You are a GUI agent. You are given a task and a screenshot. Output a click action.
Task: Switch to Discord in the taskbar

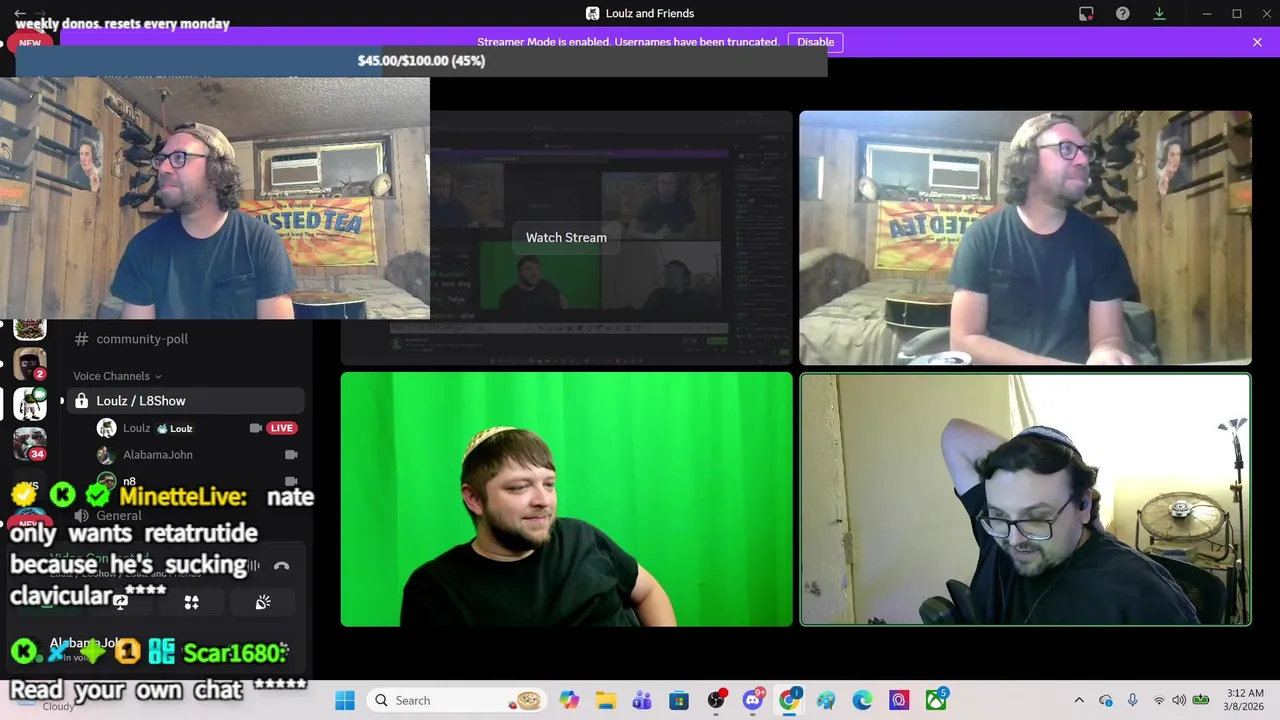(753, 700)
